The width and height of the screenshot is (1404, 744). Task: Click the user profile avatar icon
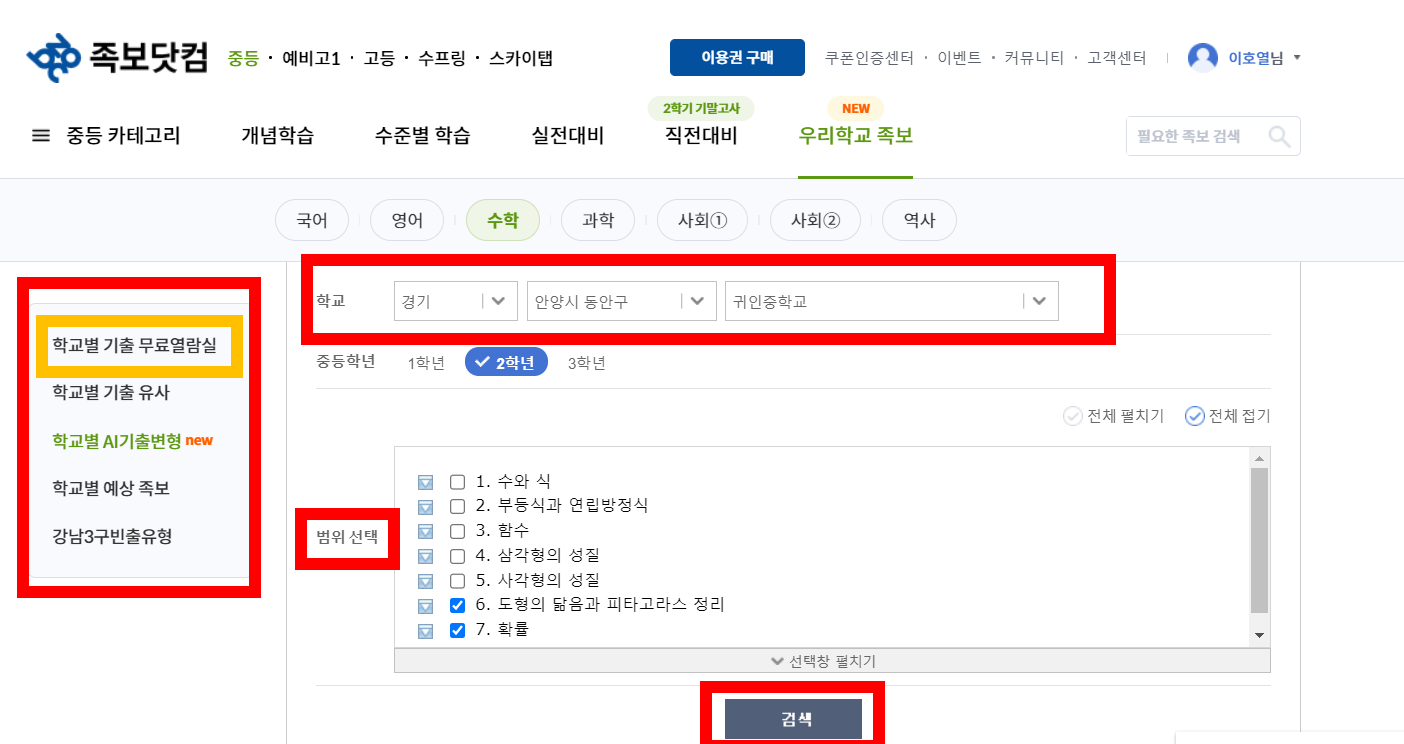click(x=1202, y=57)
